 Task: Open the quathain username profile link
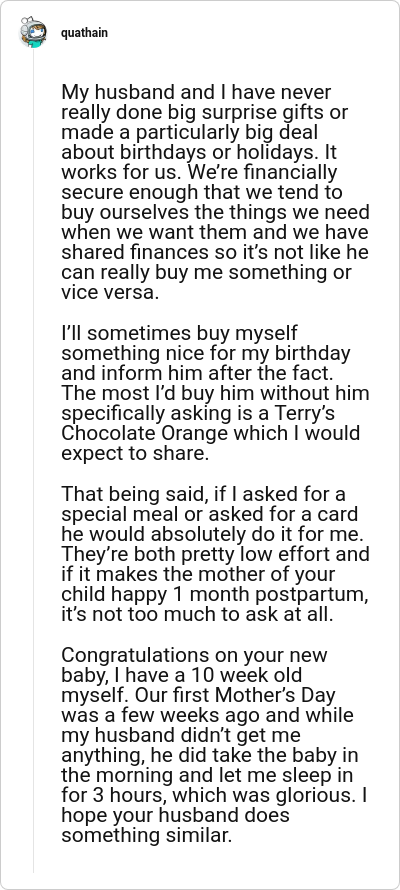click(85, 33)
